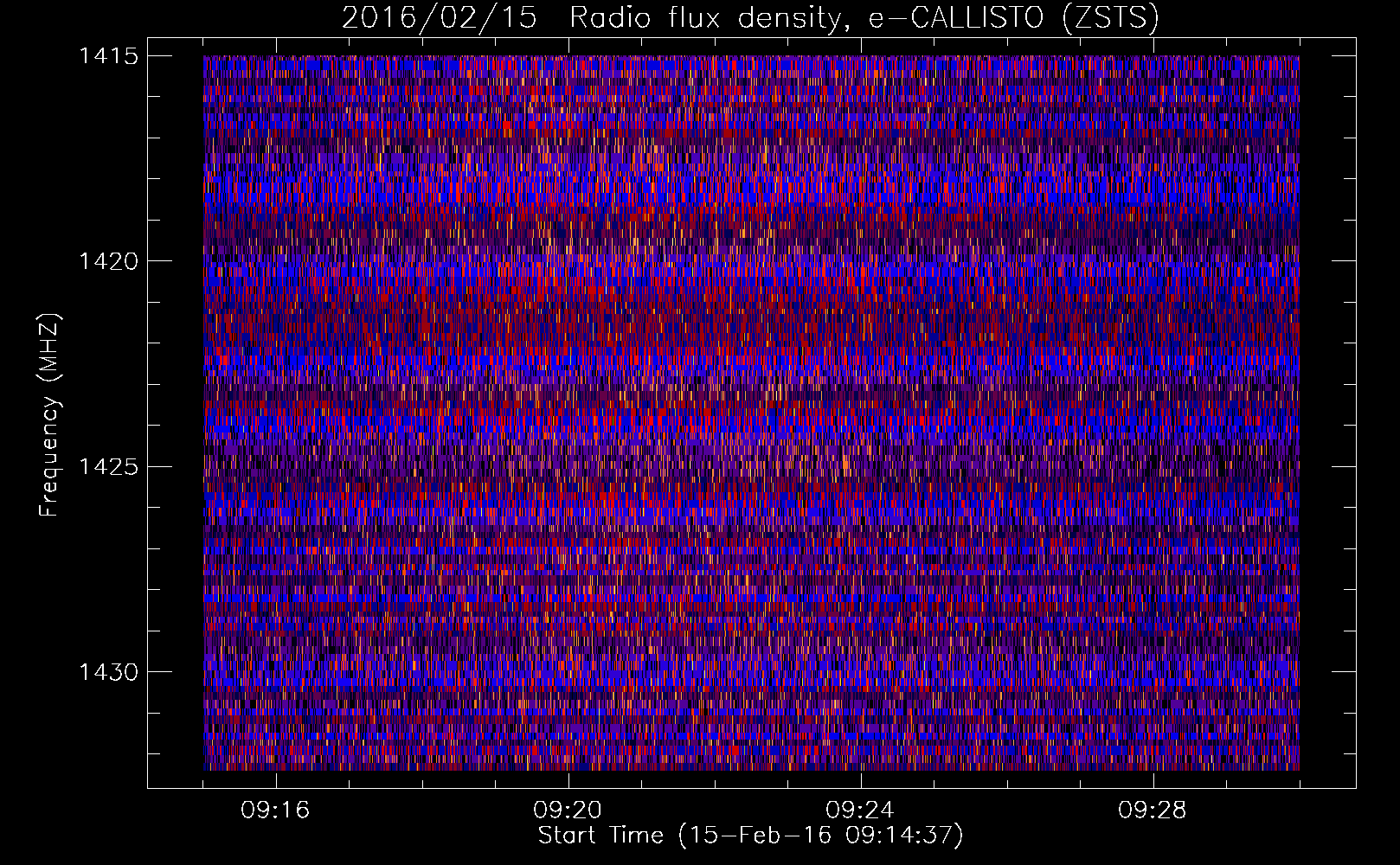Screen dimensions: 1400x865
Task: Click the plot title '2016/02/15 Radio flux density, e-CALLISTO (ZSTS)'
Action: [x=750, y=17]
